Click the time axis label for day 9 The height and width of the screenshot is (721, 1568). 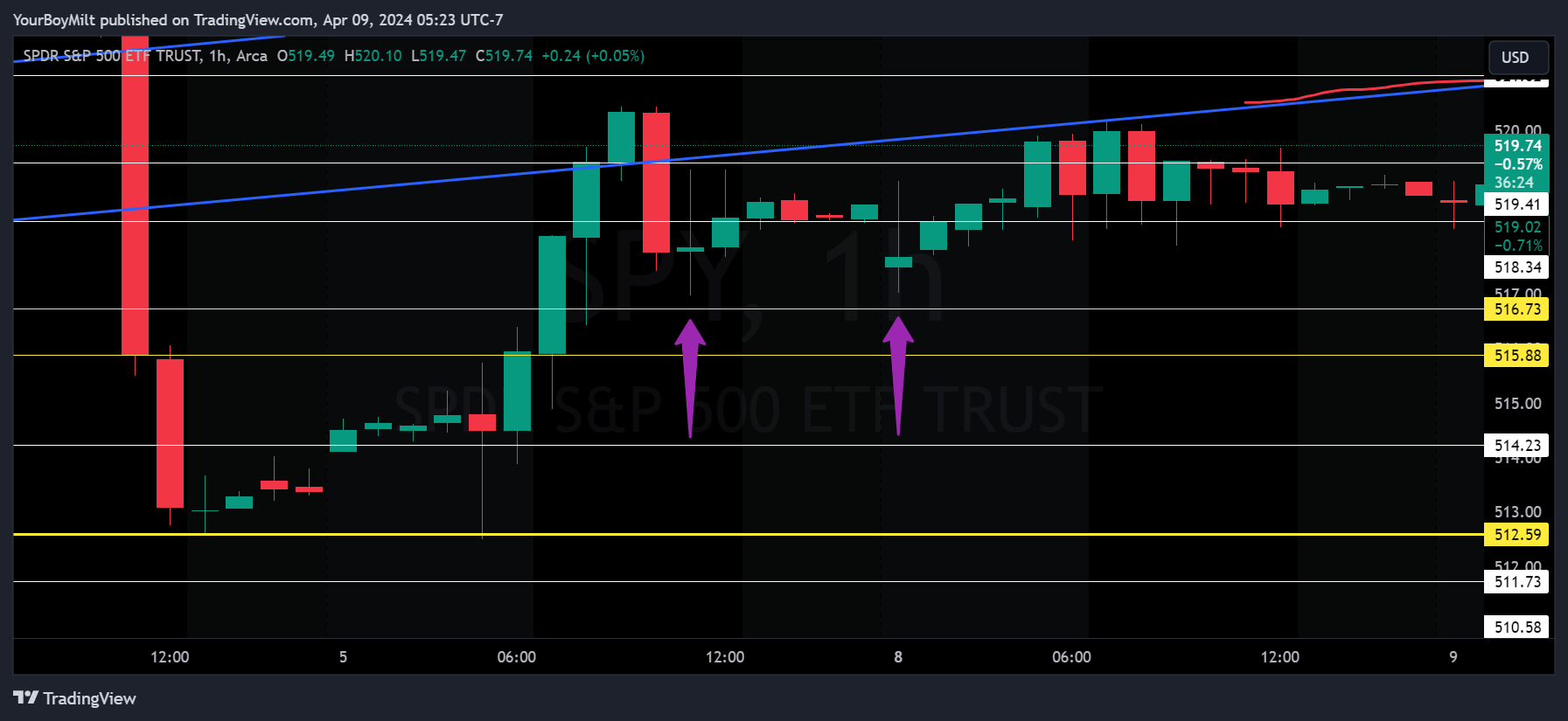(1453, 657)
